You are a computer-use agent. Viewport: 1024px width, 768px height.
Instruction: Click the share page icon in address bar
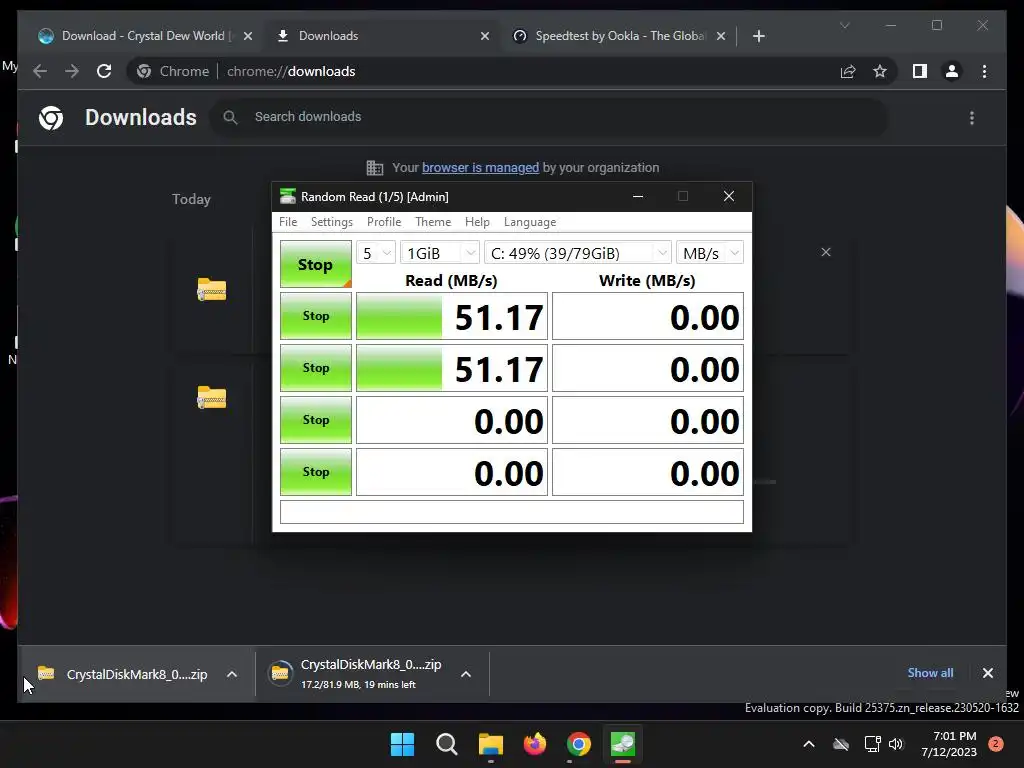(848, 71)
